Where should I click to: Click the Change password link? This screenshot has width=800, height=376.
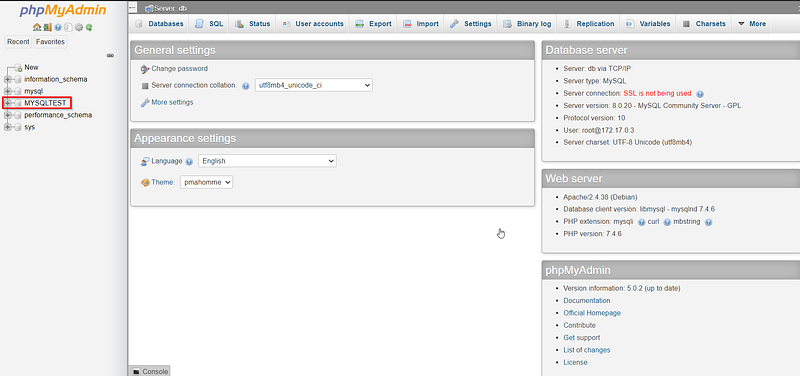coord(180,68)
